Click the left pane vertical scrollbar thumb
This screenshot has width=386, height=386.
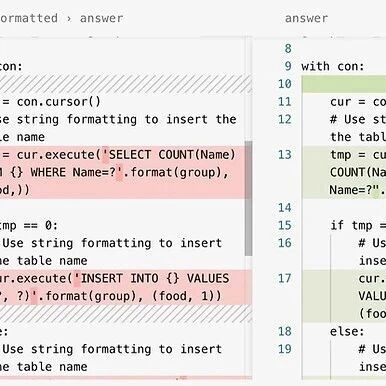point(248,198)
